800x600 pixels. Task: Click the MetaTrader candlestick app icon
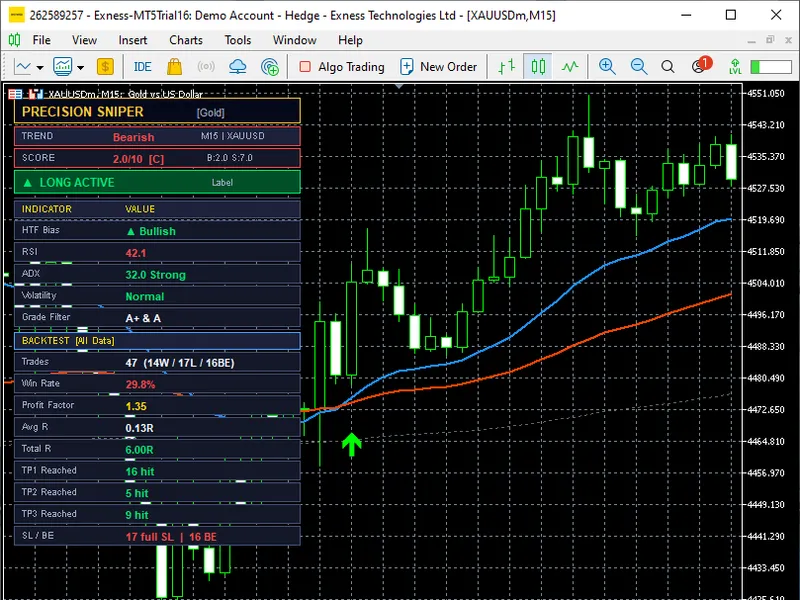point(14,40)
